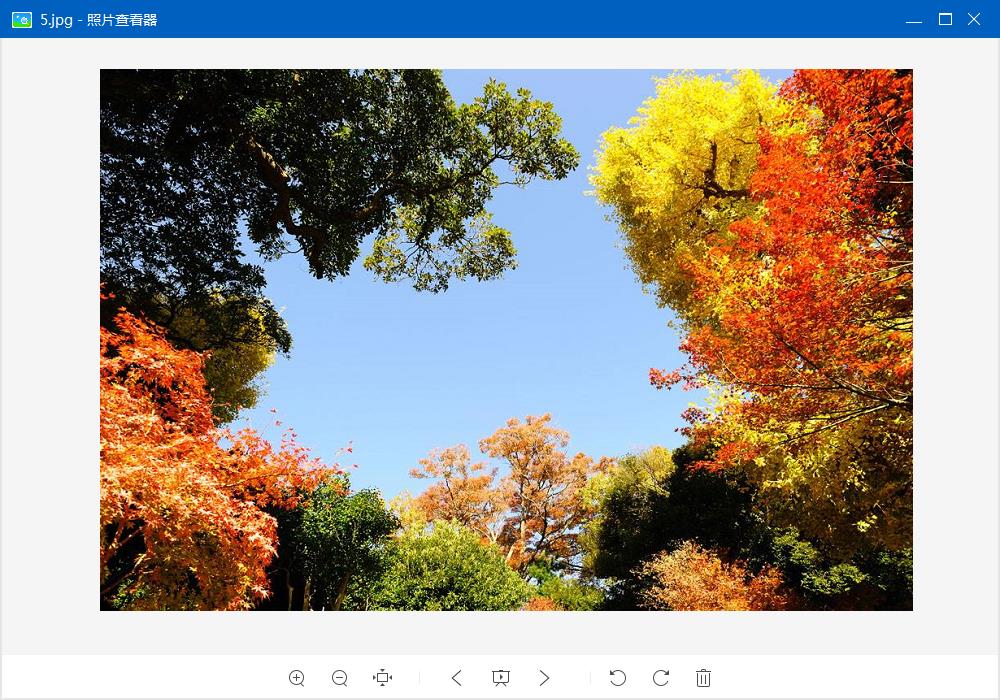Go to previous photo arrow
This screenshot has height=700, width=1000.
pyautogui.click(x=457, y=678)
